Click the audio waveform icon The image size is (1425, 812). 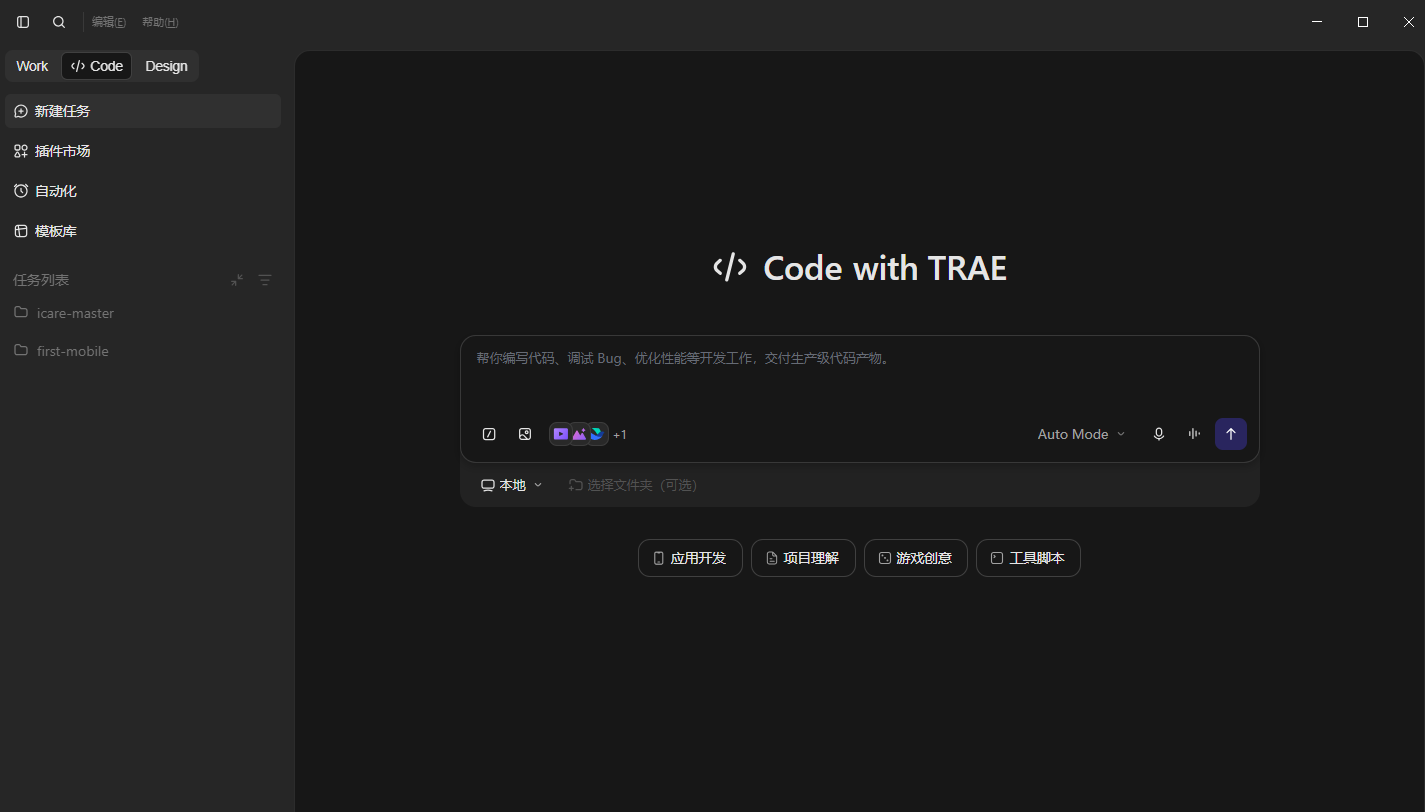1194,434
